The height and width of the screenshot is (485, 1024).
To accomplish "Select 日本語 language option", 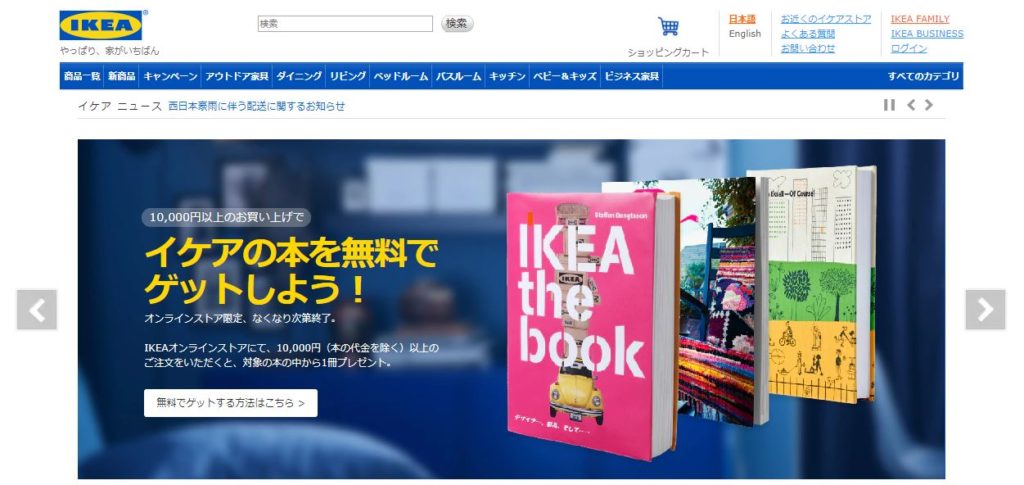I will pos(742,19).
